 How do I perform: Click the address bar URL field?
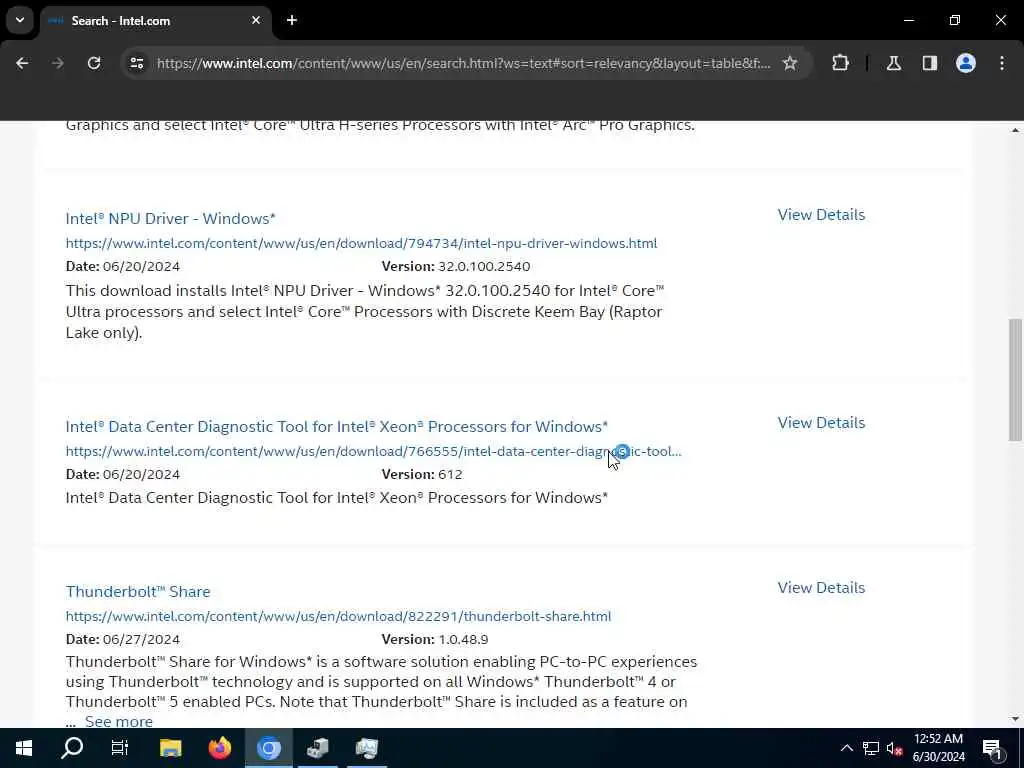[x=464, y=63]
